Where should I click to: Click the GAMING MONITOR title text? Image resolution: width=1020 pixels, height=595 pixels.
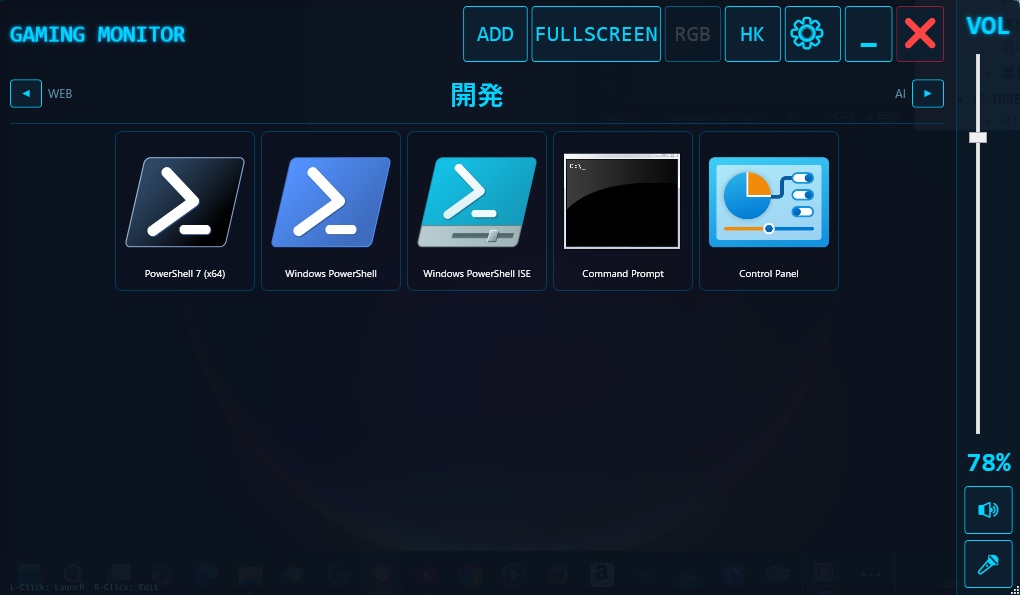tap(97, 34)
